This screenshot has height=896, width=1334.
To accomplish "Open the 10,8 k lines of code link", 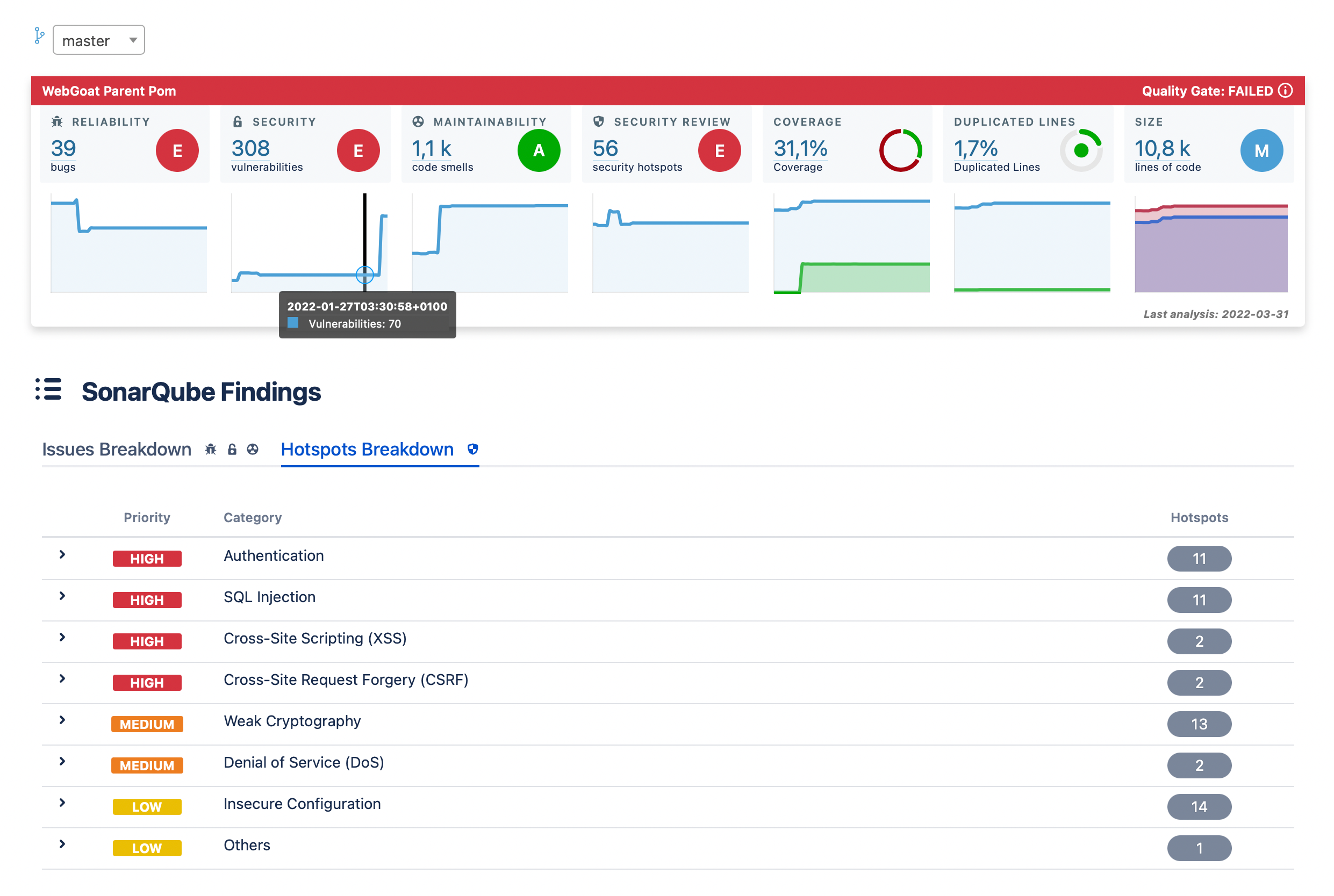I will tap(1163, 149).
